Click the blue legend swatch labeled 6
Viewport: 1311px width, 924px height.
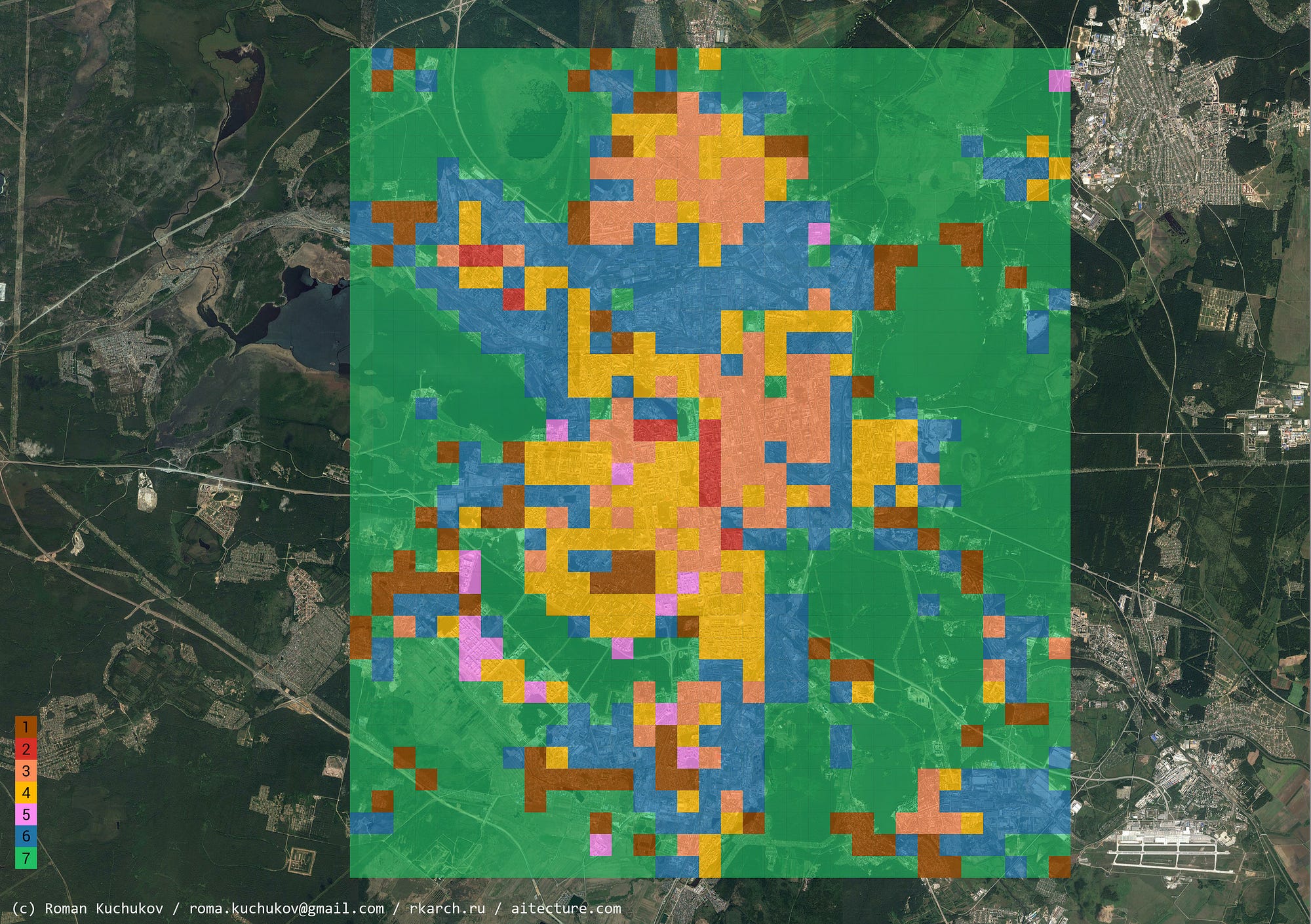(26, 836)
